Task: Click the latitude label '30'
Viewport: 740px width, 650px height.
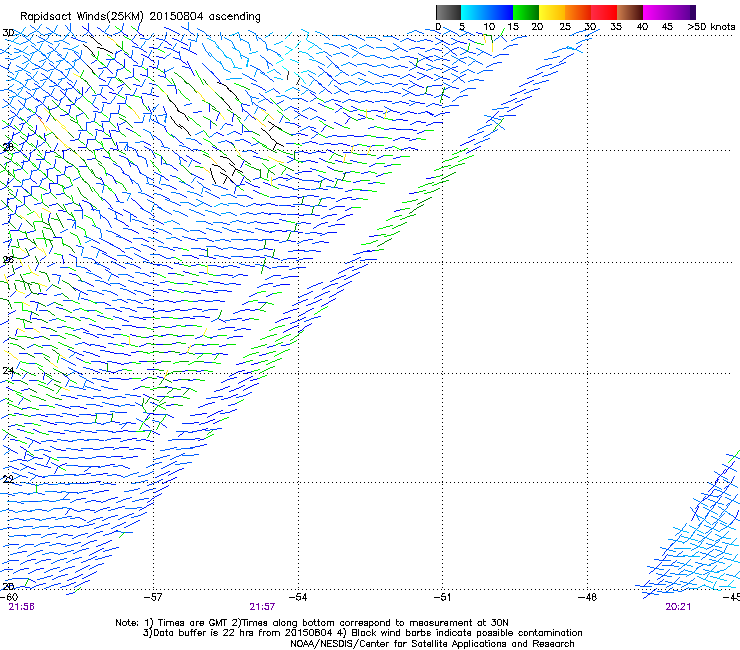Action: point(8,33)
